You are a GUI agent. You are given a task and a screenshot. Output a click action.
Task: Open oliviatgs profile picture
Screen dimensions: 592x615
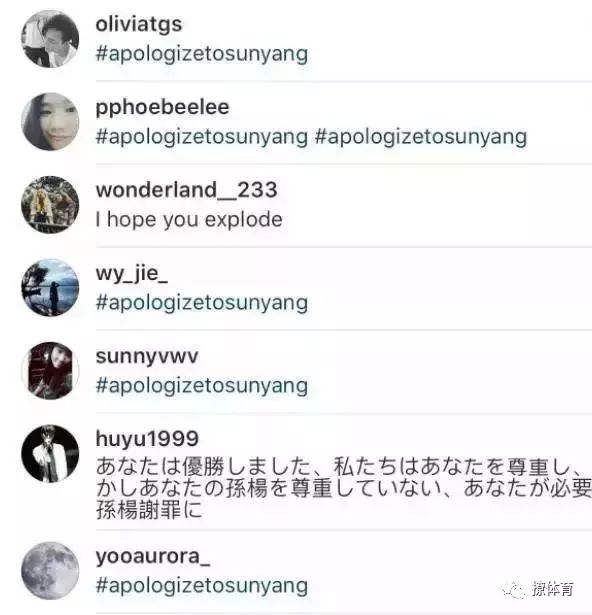50,39
